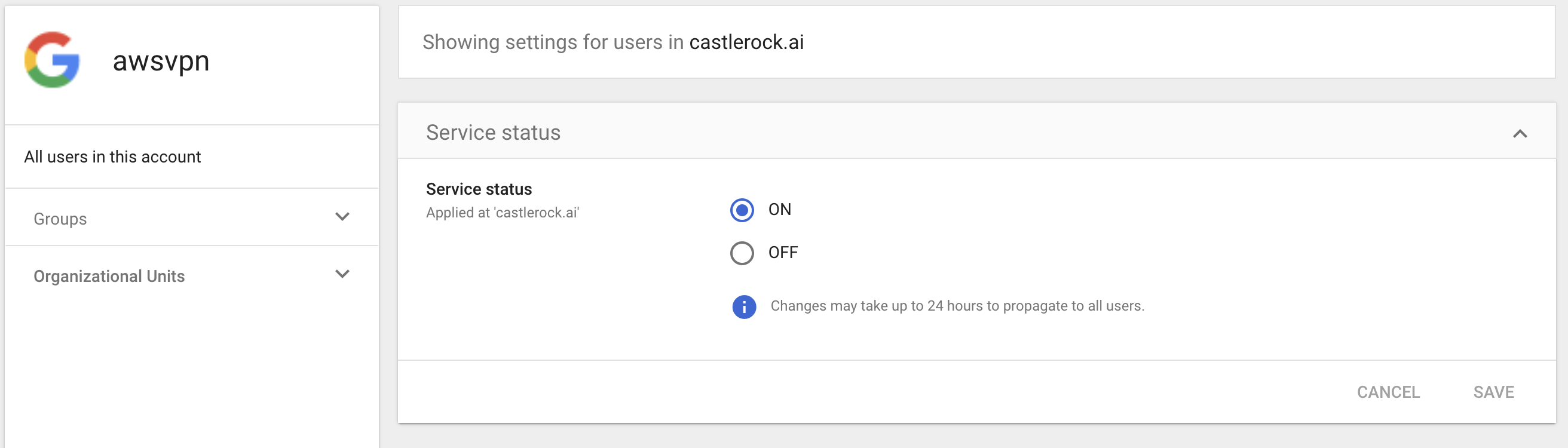Click the OFF label text
The image size is (1568, 448).
[x=783, y=253]
